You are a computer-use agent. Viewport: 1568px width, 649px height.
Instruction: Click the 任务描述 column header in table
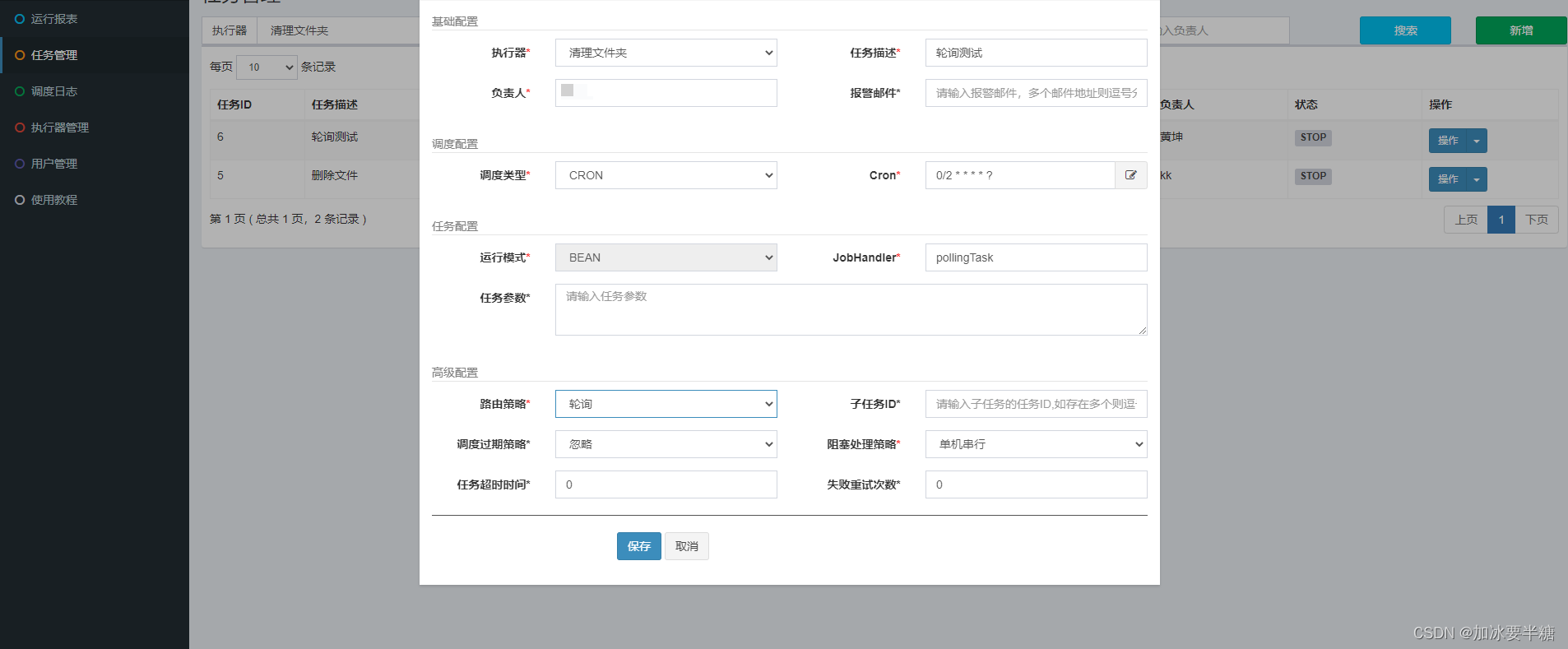[335, 104]
